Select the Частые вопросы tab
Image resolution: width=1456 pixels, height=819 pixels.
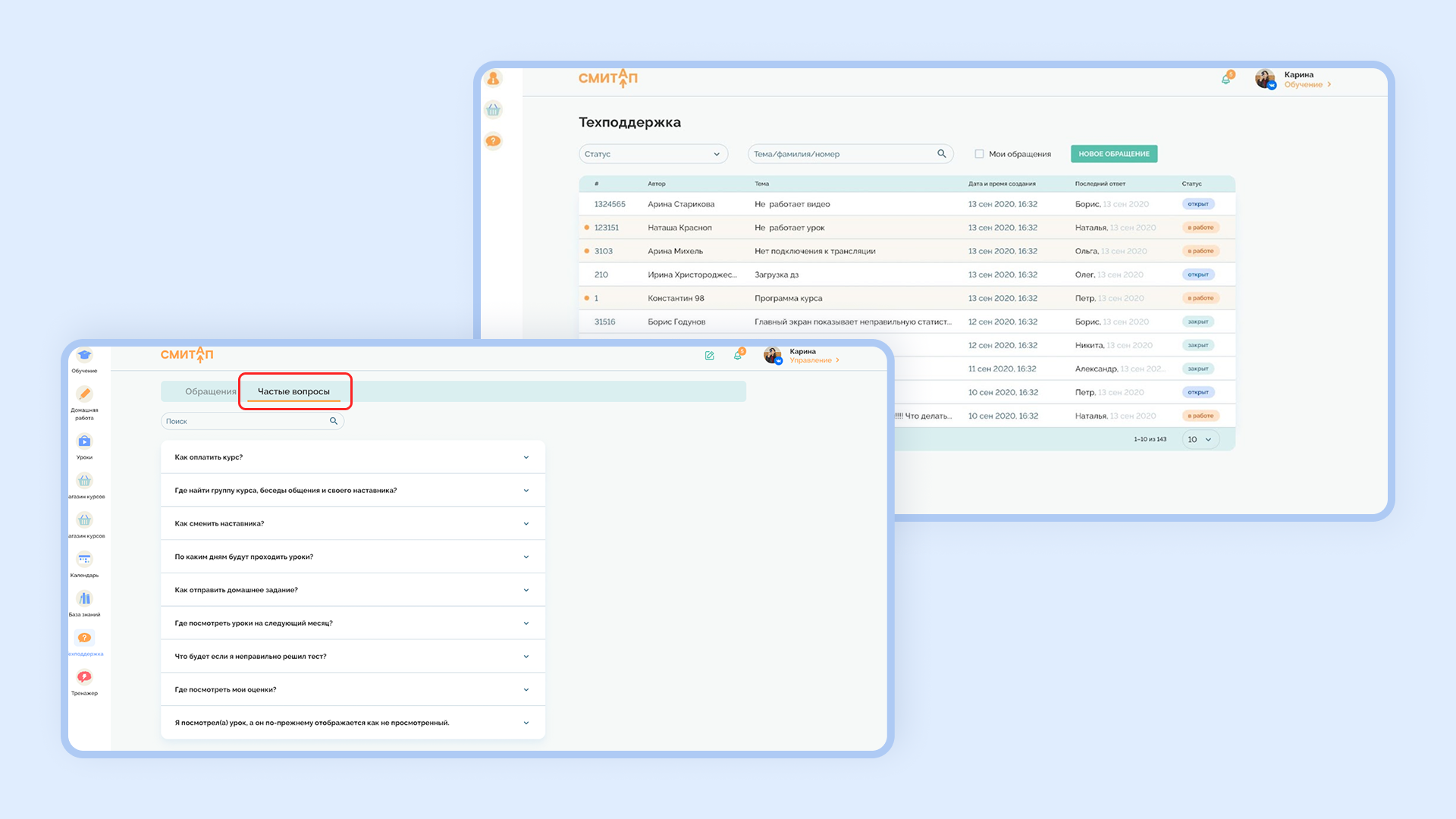pyautogui.click(x=293, y=391)
